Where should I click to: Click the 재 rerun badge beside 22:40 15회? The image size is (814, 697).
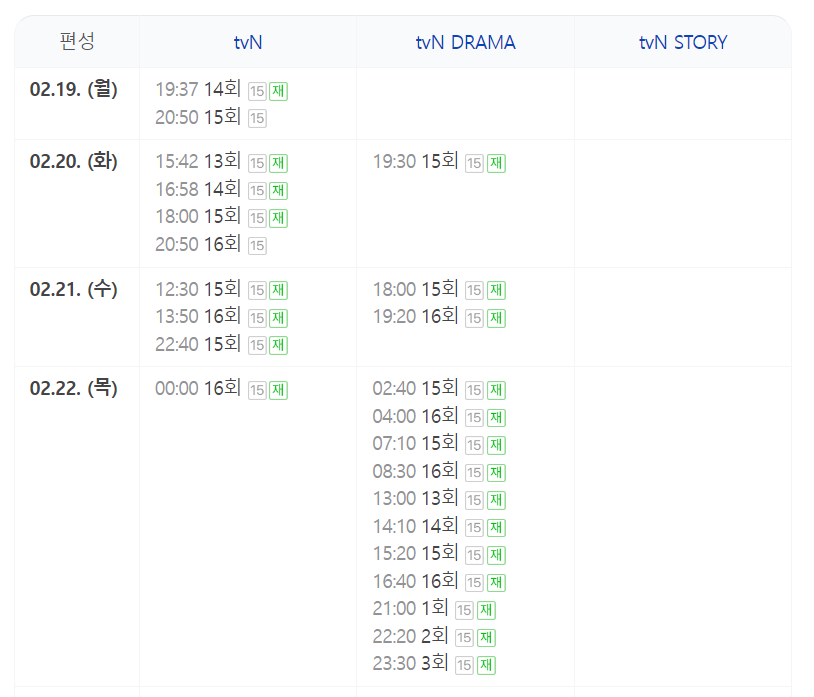278,346
